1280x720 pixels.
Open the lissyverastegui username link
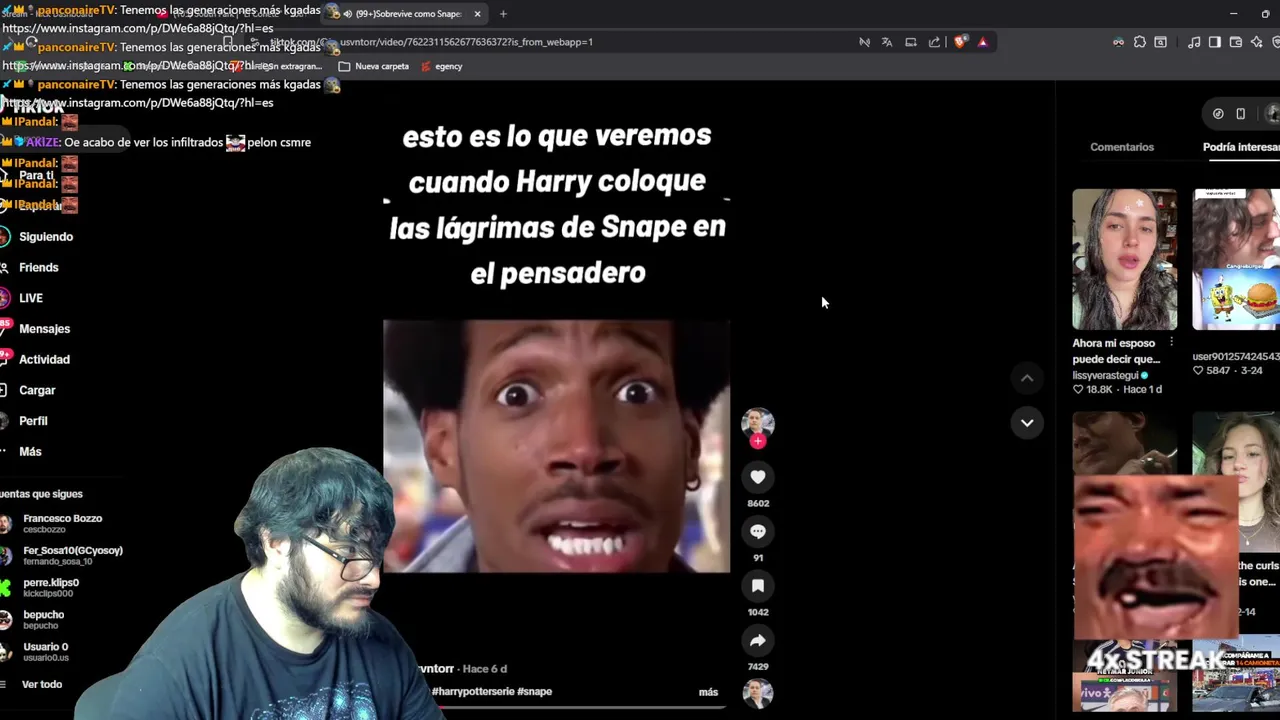pos(1107,376)
